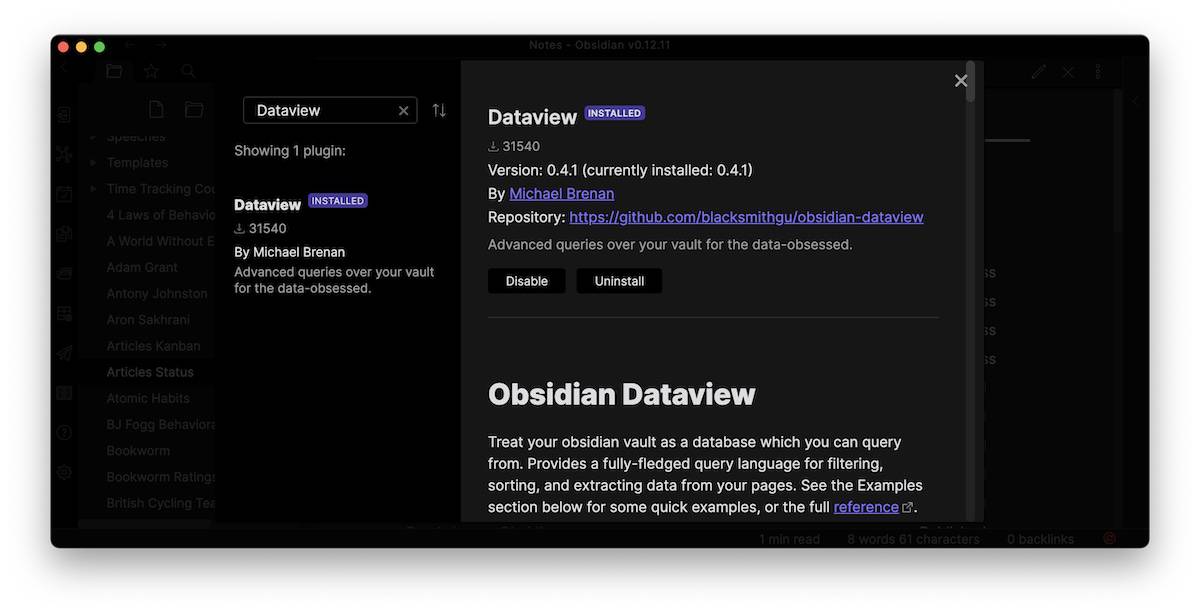This screenshot has height=615, width=1200.
Task: Open settings gear in left ribbon
Action: click(x=64, y=472)
